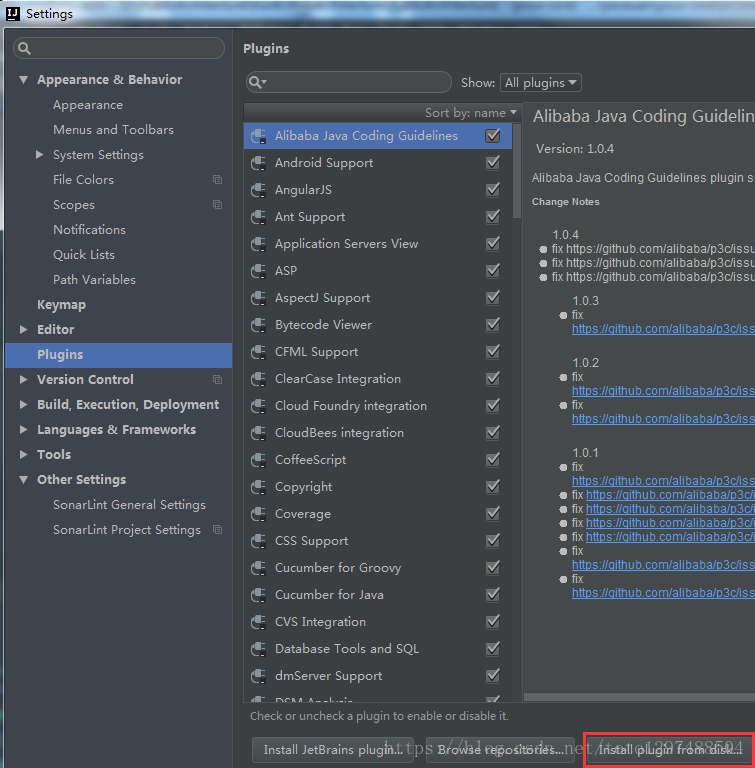The width and height of the screenshot is (755, 768).
Task: Click the project-level icon next to Version Control
Action: pos(218,380)
